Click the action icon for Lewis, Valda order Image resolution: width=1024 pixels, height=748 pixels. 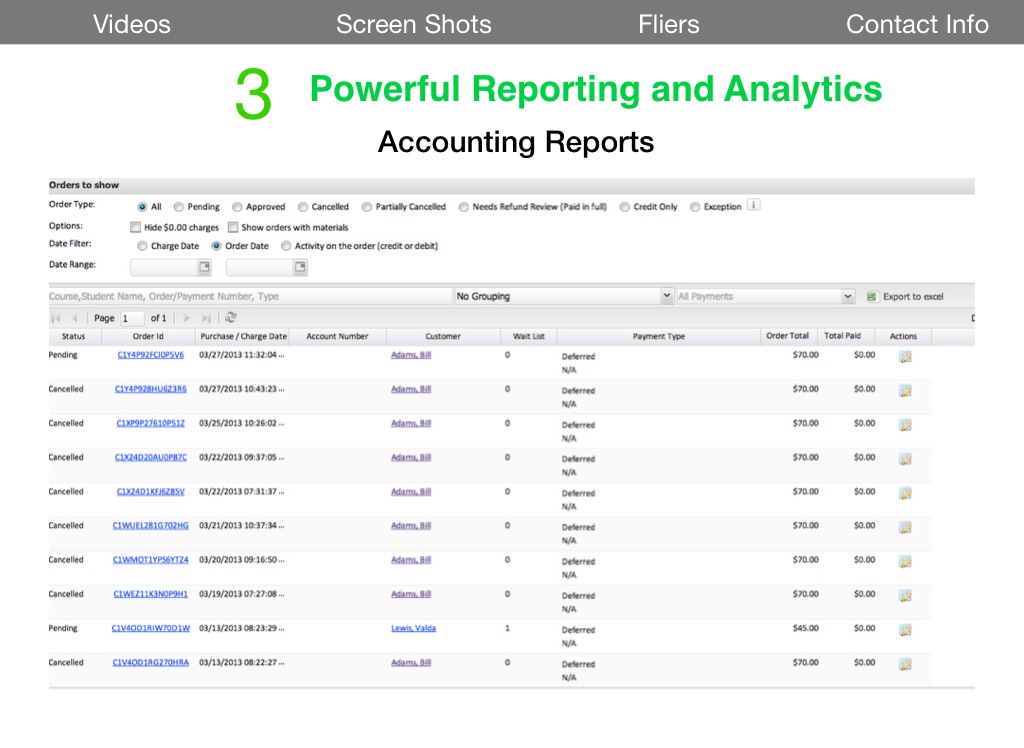click(x=905, y=630)
